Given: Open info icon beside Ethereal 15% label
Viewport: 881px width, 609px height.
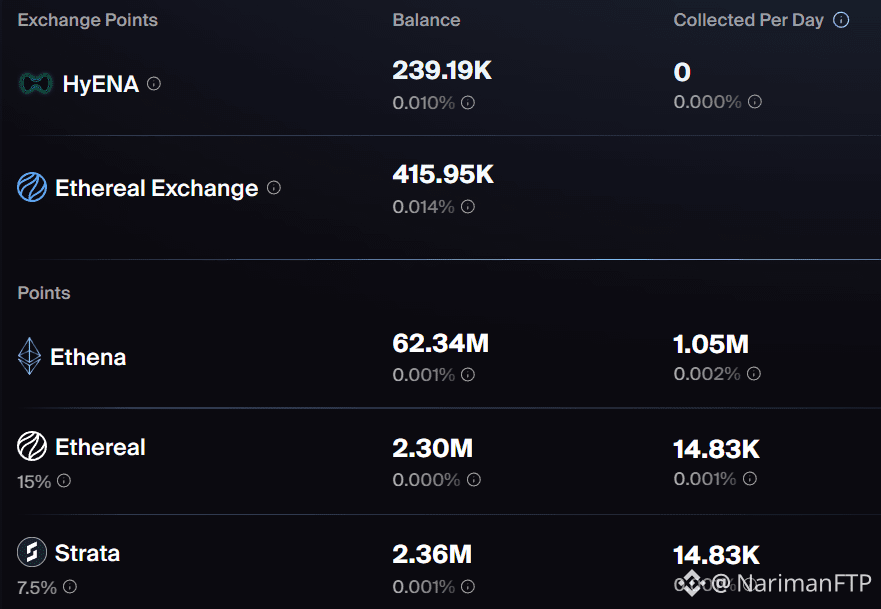Looking at the screenshot, I should point(64,481).
